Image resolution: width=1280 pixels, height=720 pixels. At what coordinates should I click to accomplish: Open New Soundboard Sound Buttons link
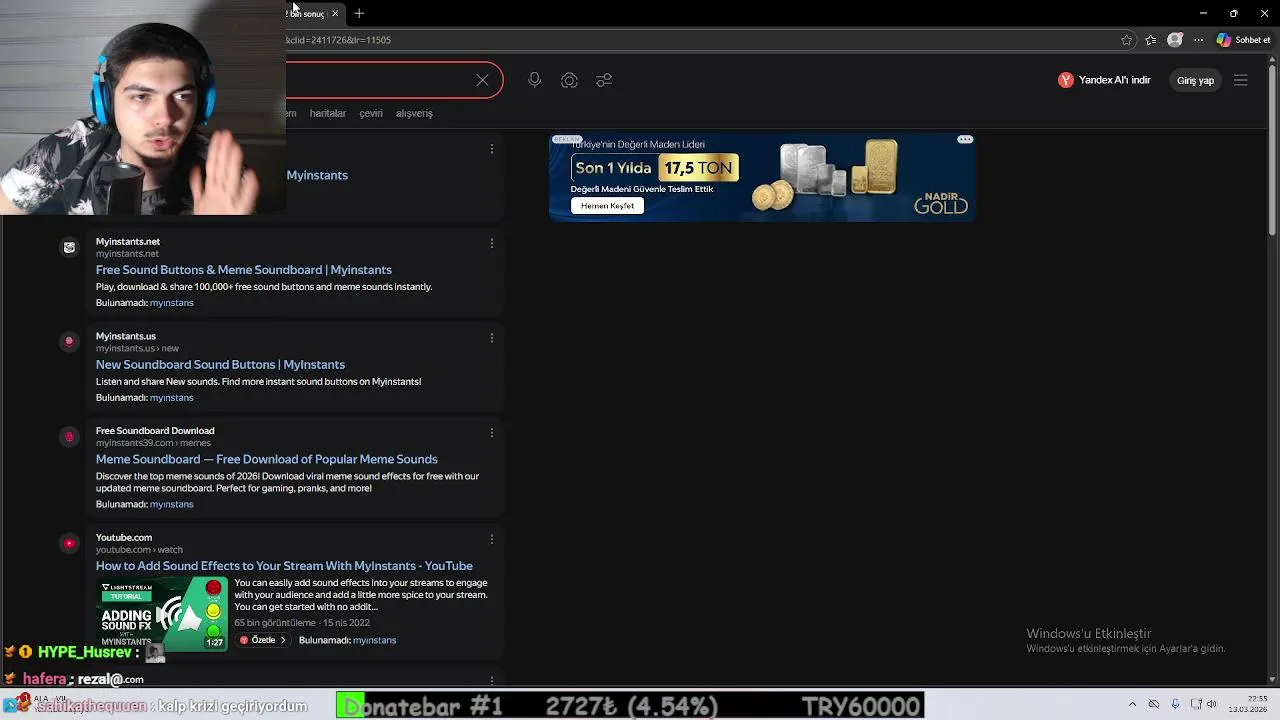220,365
